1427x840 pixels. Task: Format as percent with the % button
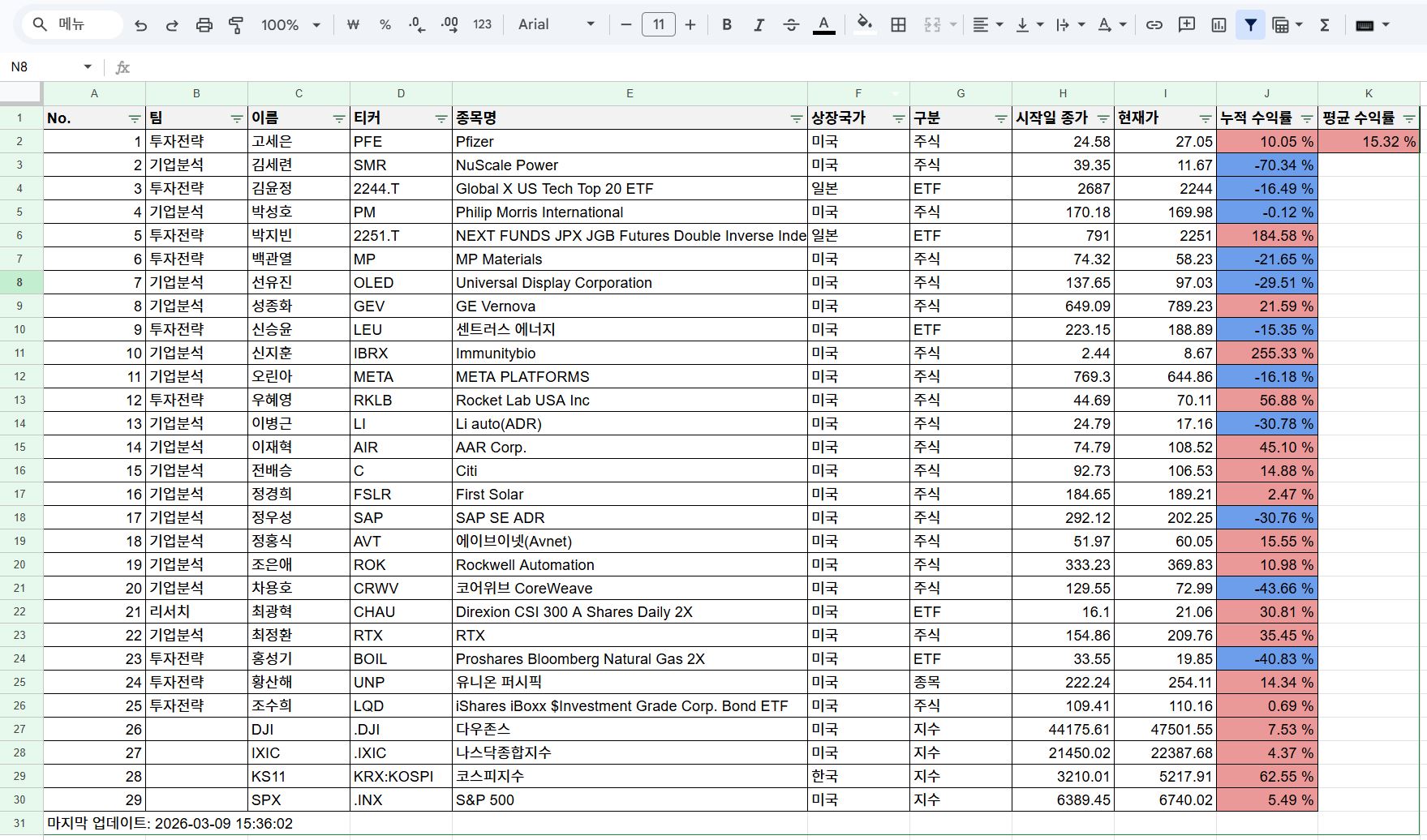(x=385, y=25)
